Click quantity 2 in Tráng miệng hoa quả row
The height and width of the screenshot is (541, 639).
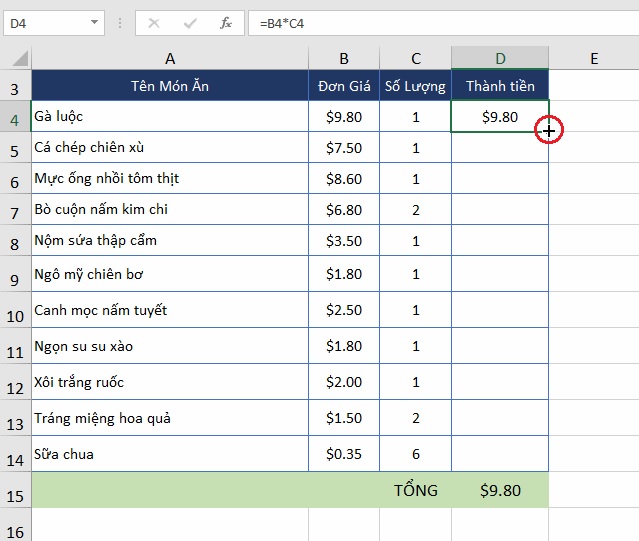[x=415, y=418]
